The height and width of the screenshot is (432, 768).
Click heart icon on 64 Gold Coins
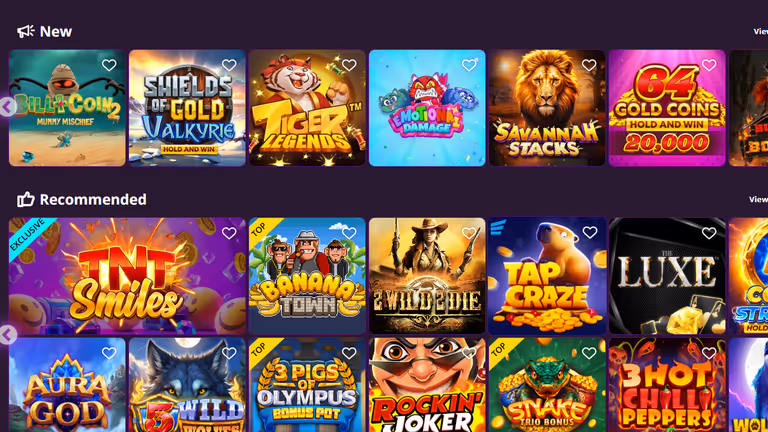[x=709, y=65]
